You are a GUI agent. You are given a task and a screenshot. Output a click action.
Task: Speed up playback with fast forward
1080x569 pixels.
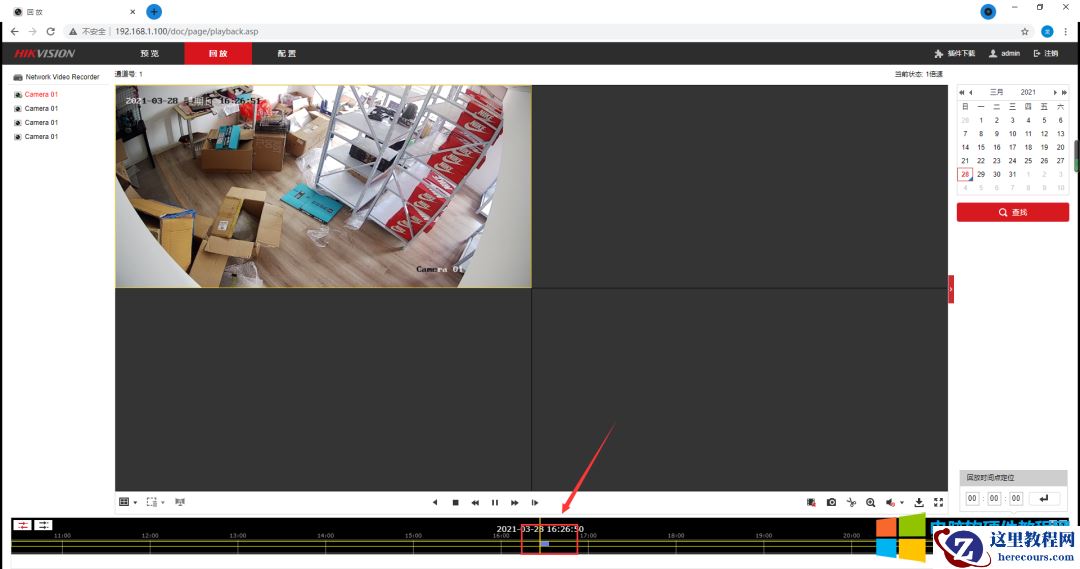click(515, 502)
